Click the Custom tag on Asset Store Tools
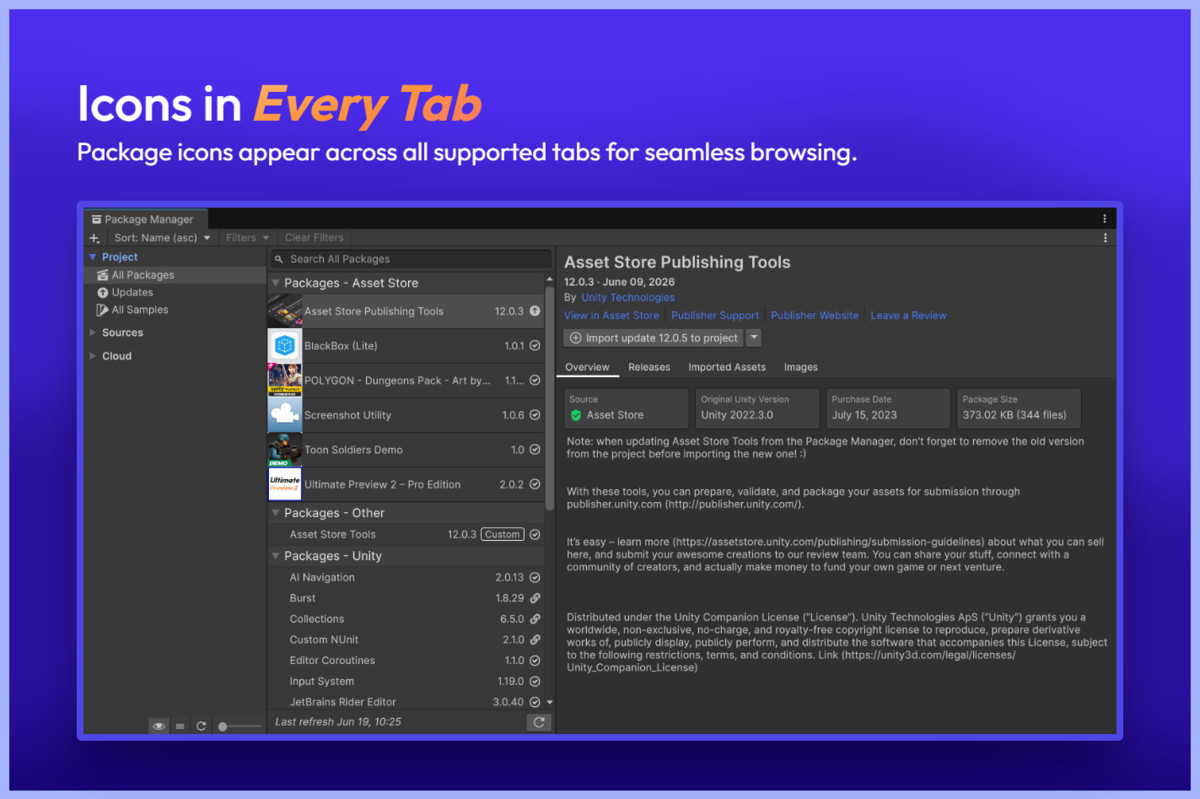 502,534
